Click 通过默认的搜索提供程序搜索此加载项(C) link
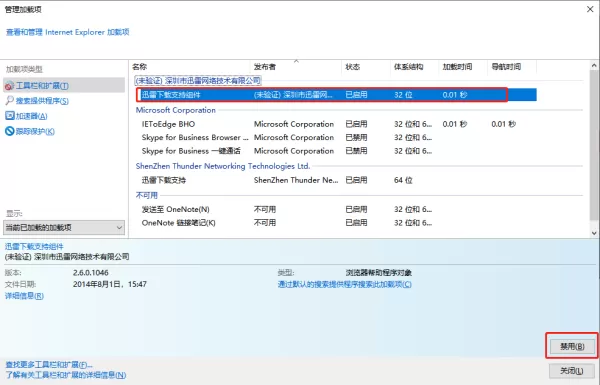The height and width of the screenshot is (385, 600). click(x=345, y=284)
